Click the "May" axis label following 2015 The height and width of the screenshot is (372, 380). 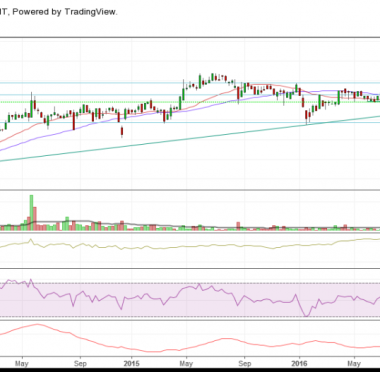pos(186,363)
